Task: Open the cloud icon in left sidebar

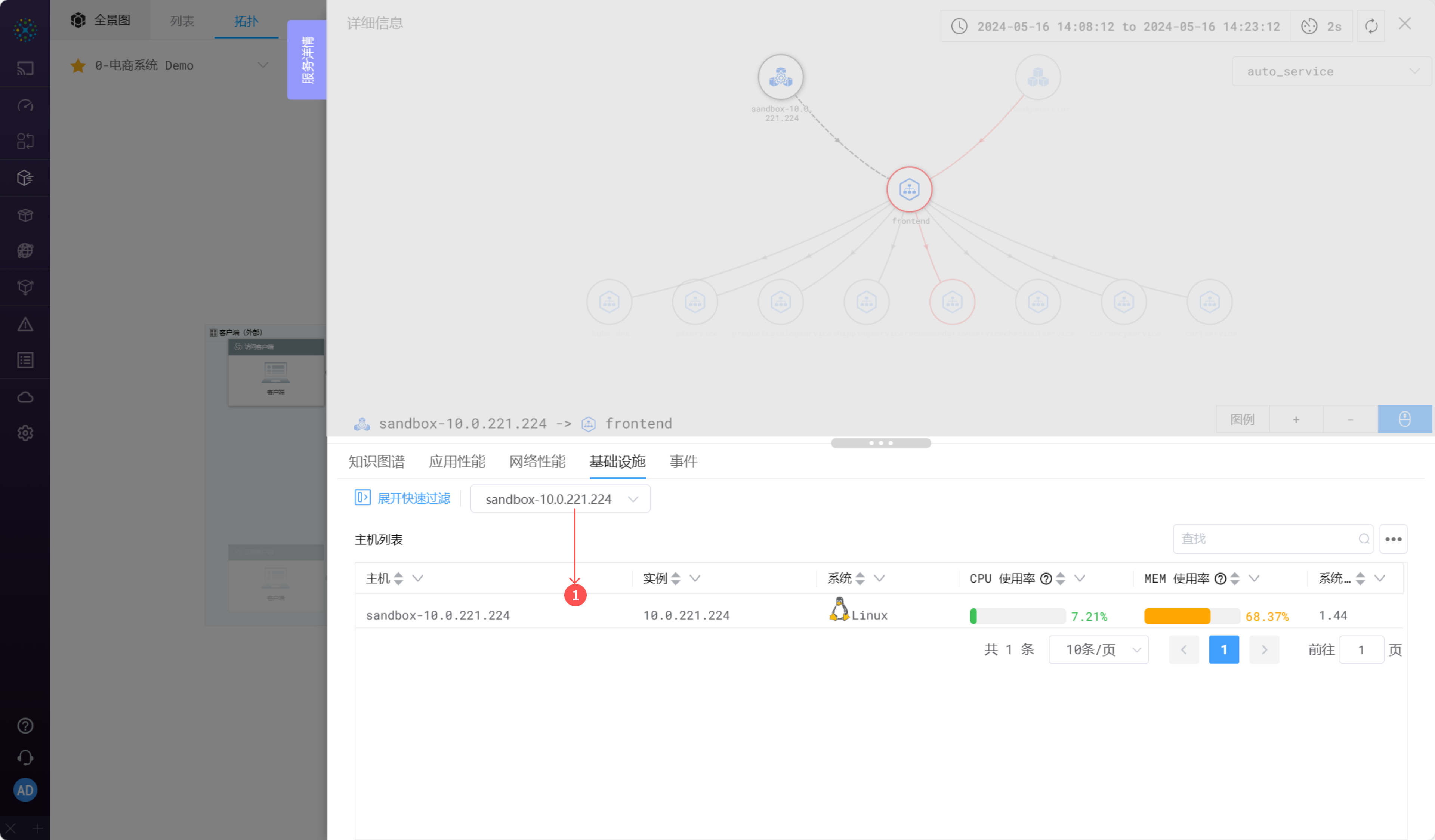Action: click(25, 397)
